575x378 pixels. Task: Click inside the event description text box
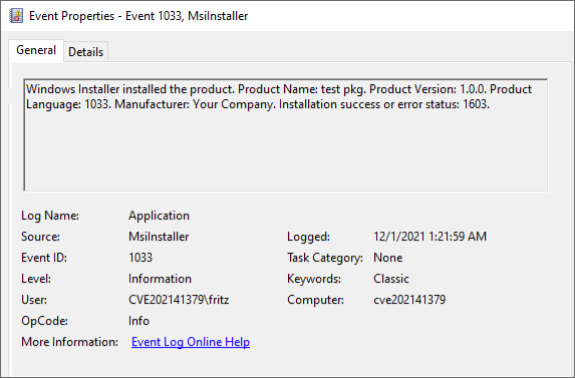coord(286,135)
